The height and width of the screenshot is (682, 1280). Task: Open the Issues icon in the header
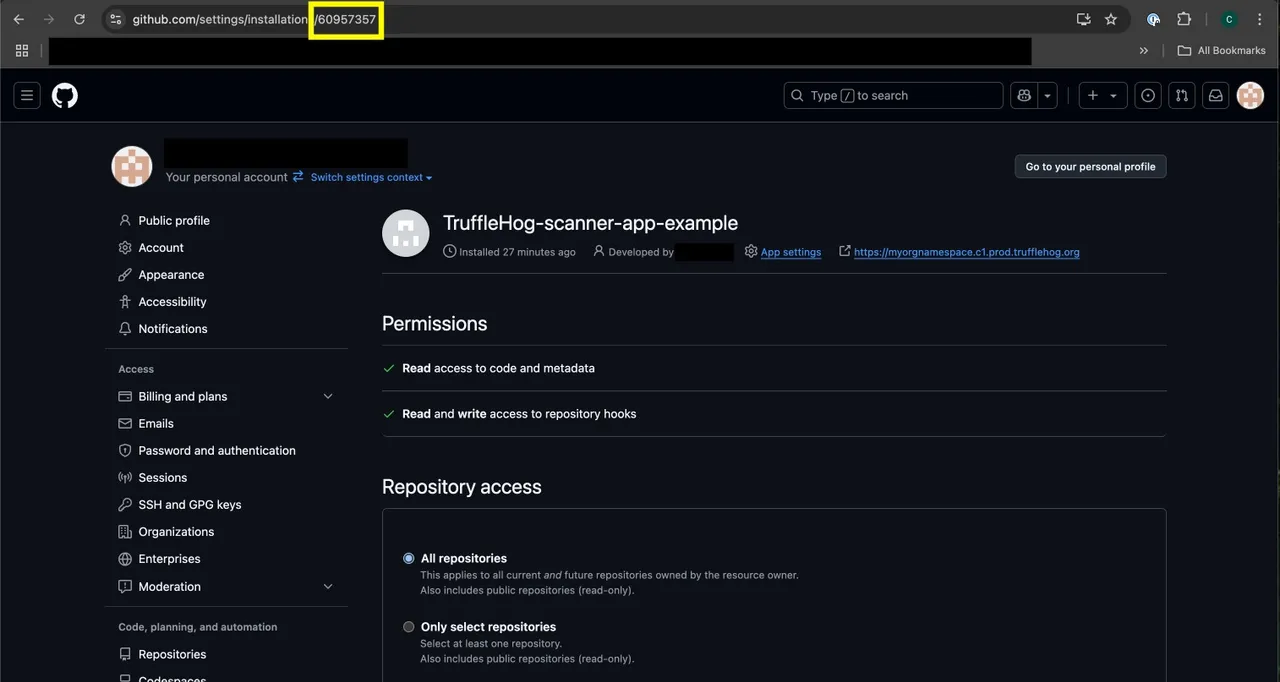(1147, 95)
